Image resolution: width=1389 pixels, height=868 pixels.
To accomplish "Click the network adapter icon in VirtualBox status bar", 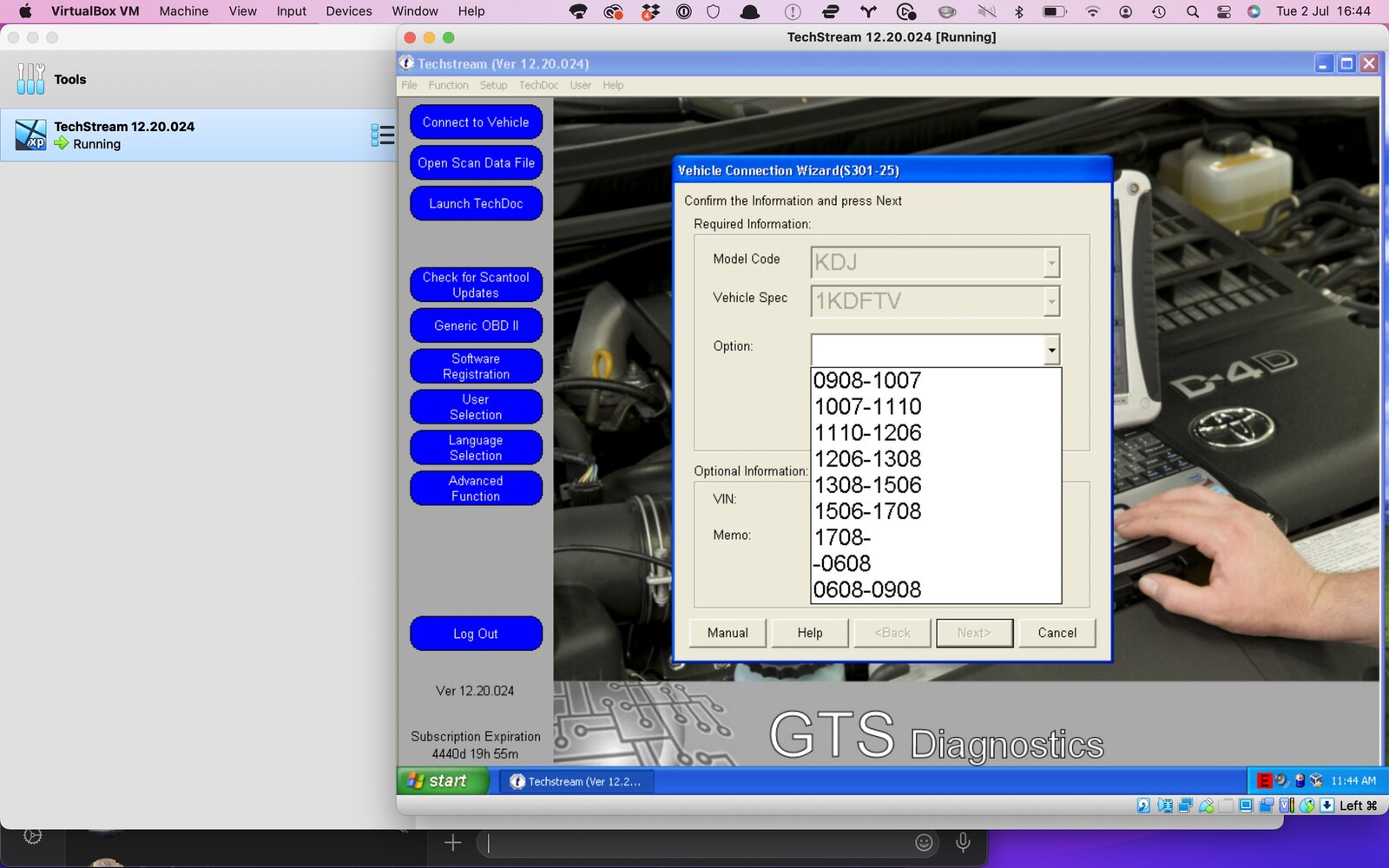I will click(x=1185, y=806).
